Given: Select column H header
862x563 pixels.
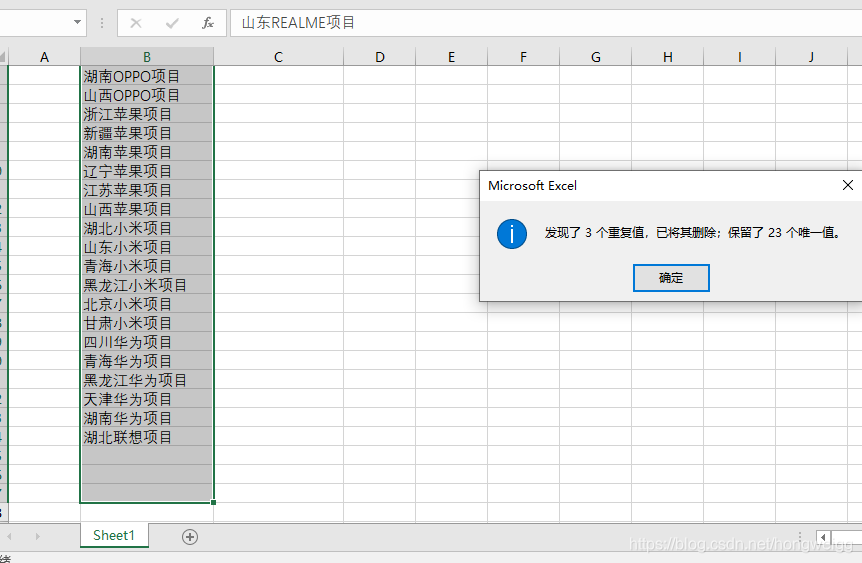Looking at the screenshot, I should pyautogui.click(x=667, y=57).
